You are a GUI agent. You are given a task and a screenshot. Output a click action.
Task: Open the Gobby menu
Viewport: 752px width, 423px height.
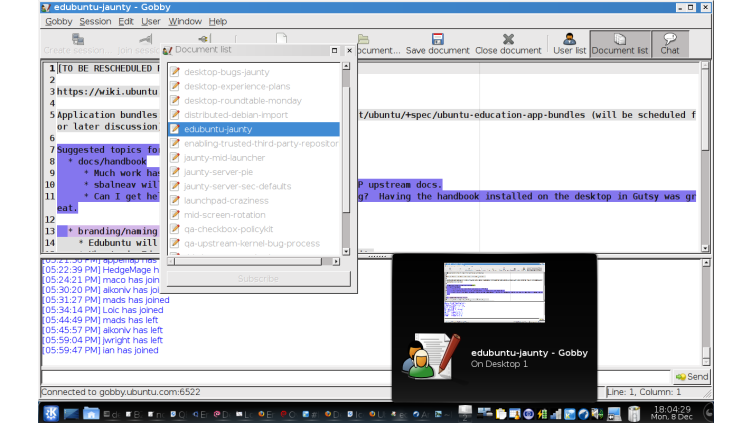click(59, 22)
